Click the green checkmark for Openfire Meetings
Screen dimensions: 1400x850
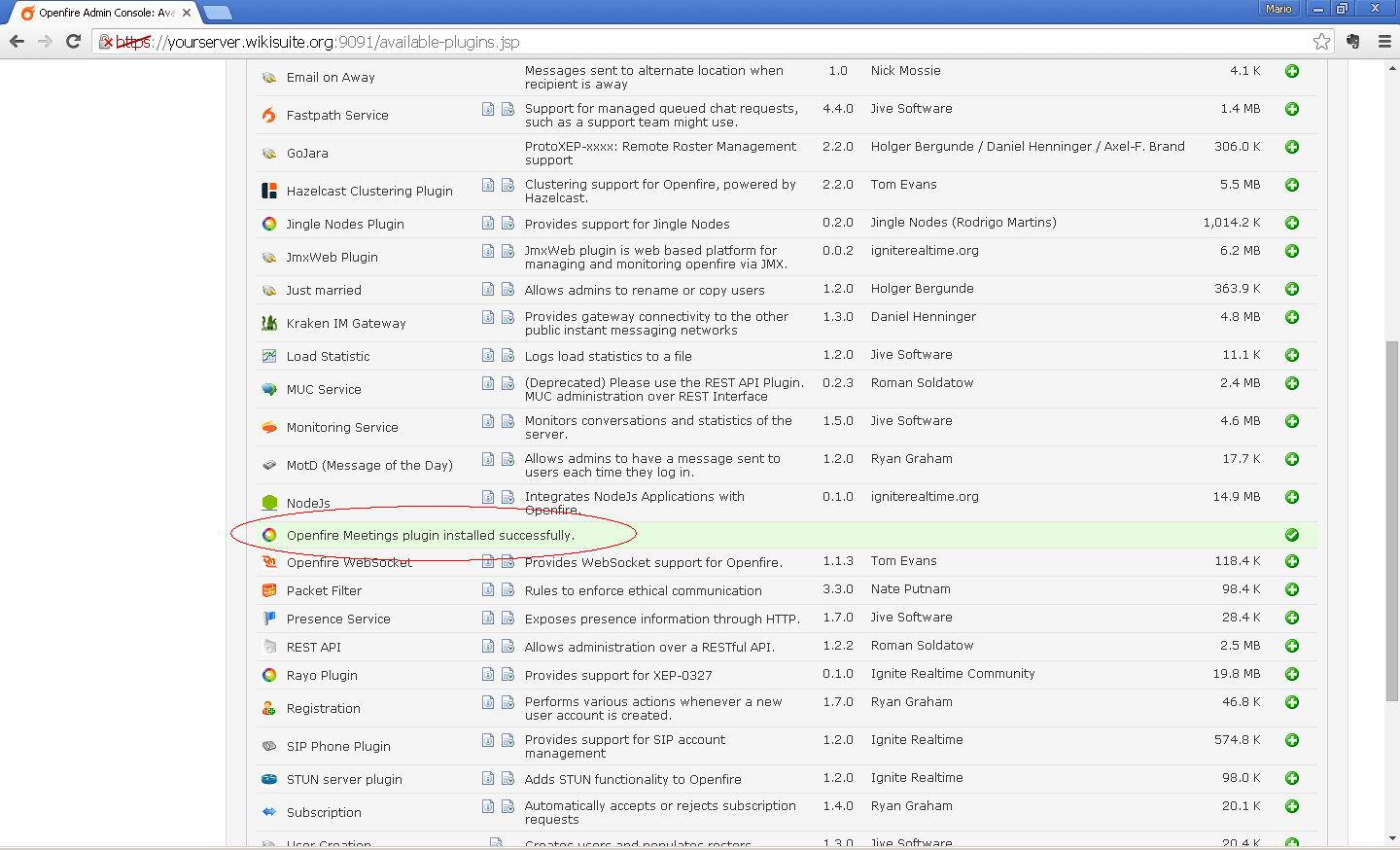(x=1292, y=535)
